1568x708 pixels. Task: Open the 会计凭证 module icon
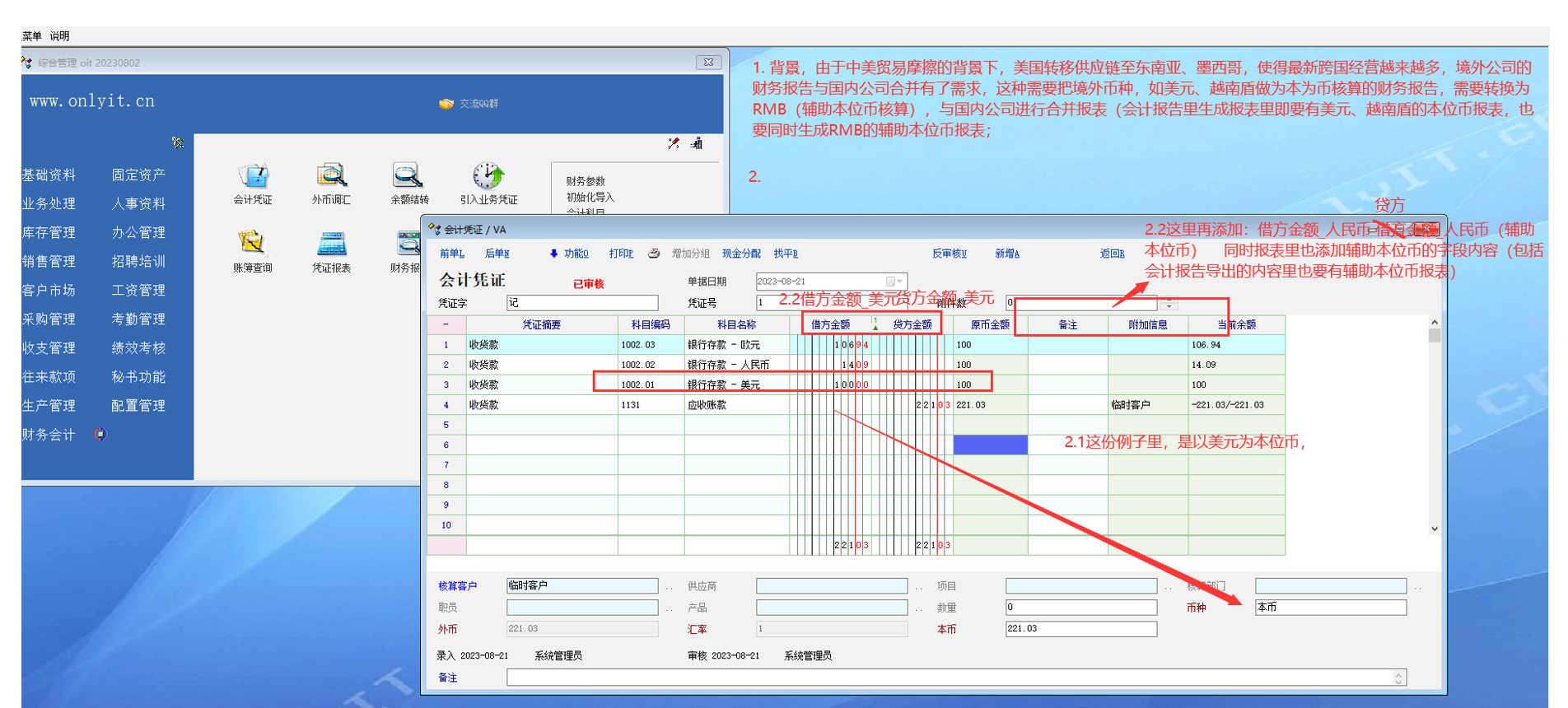(253, 176)
